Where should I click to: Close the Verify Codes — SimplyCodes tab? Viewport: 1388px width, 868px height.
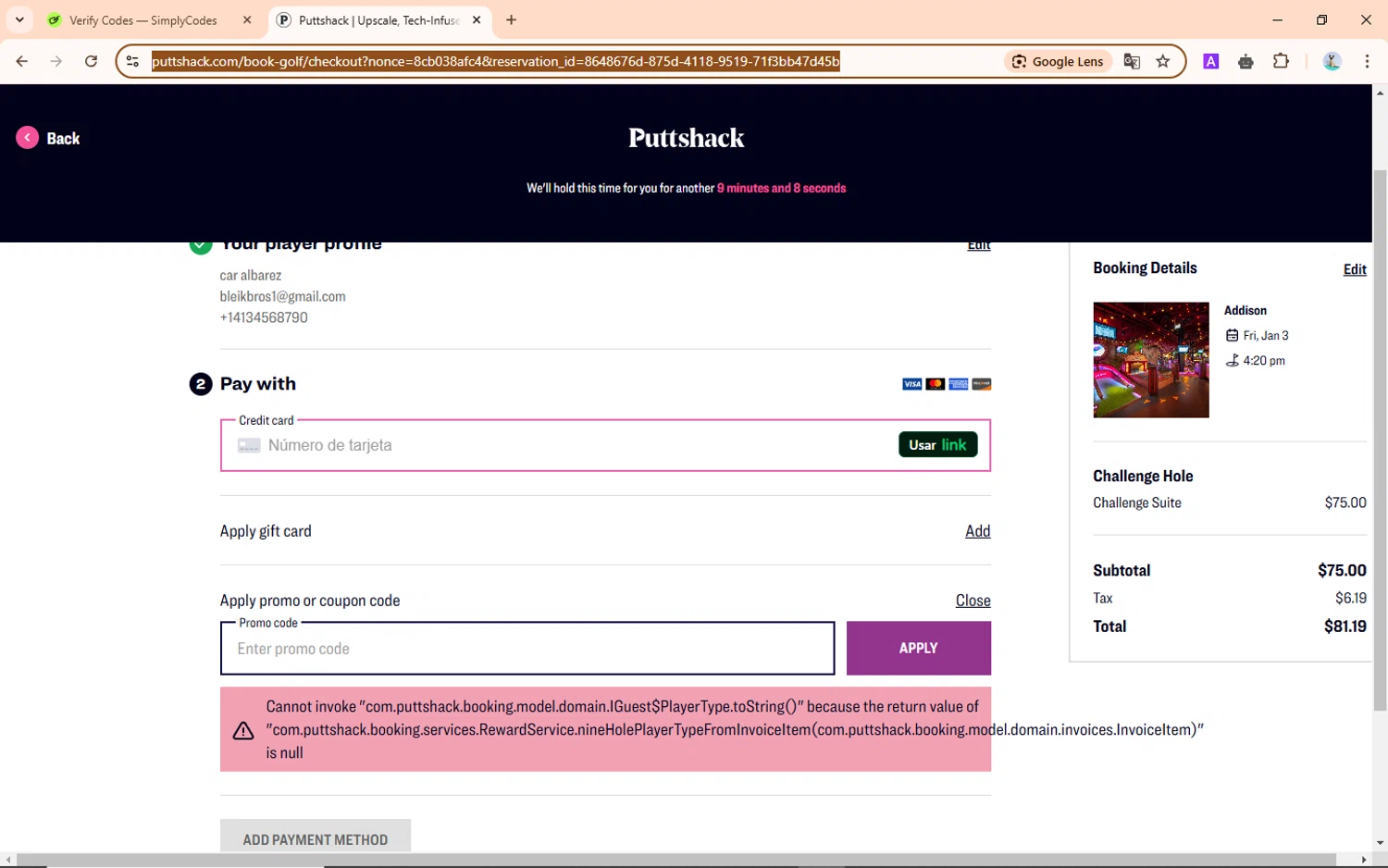(x=247, y=20)
